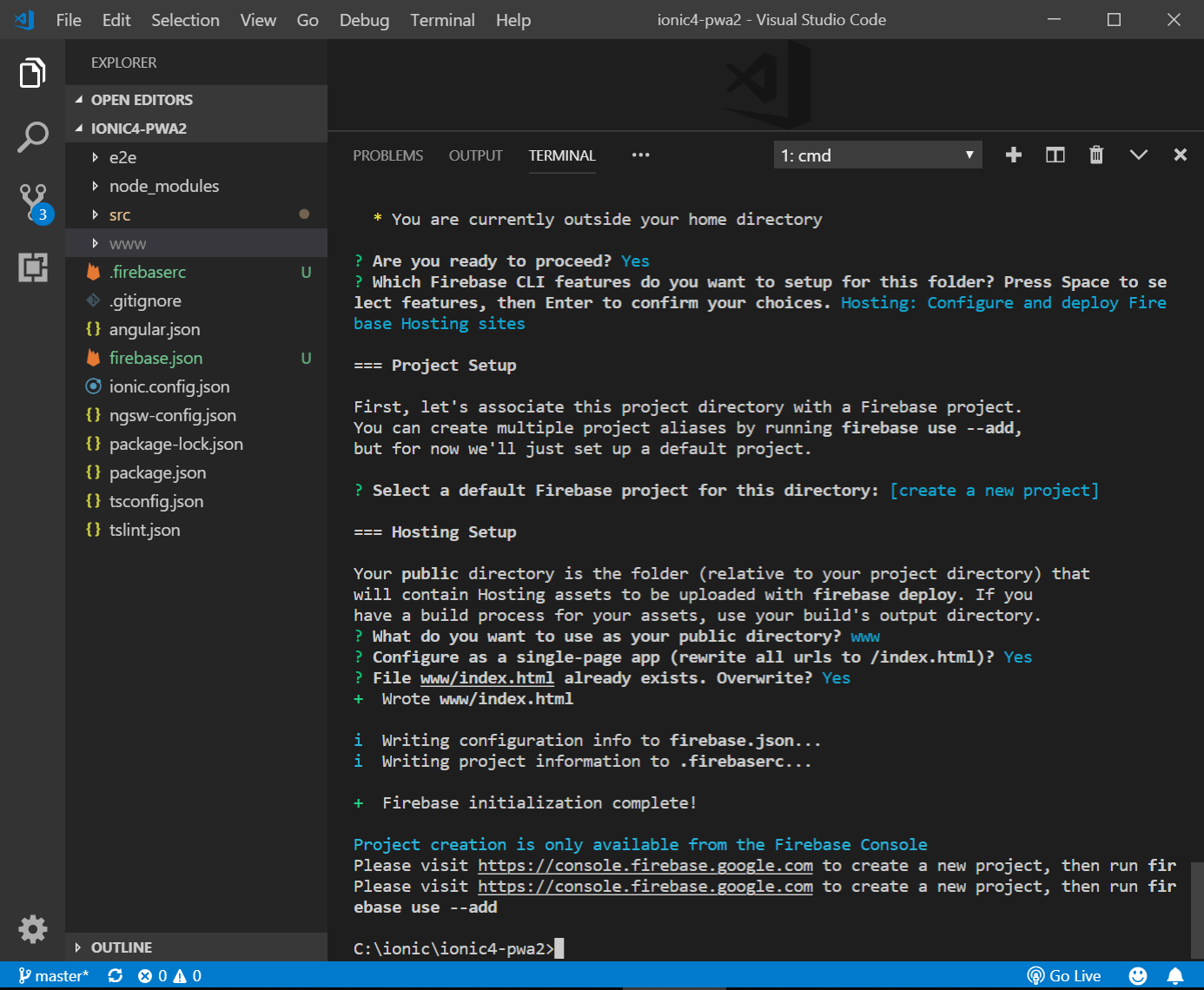Screen dimensions: 1204x990
Task: Follow first console.firebase.google.com link
Action: coord(645,866)
